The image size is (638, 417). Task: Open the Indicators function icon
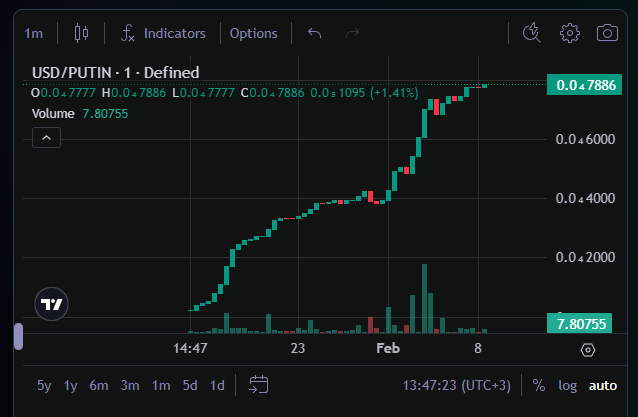(x=128, y=33)
